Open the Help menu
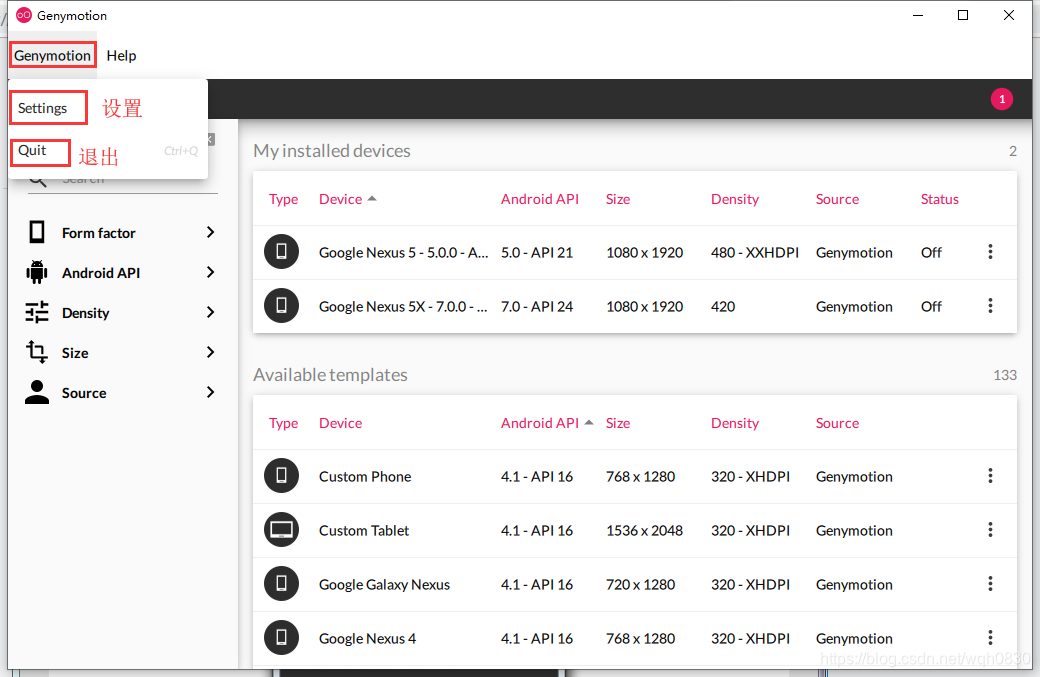The width and height of the screenshot is (1040, 677). point(121,56)
